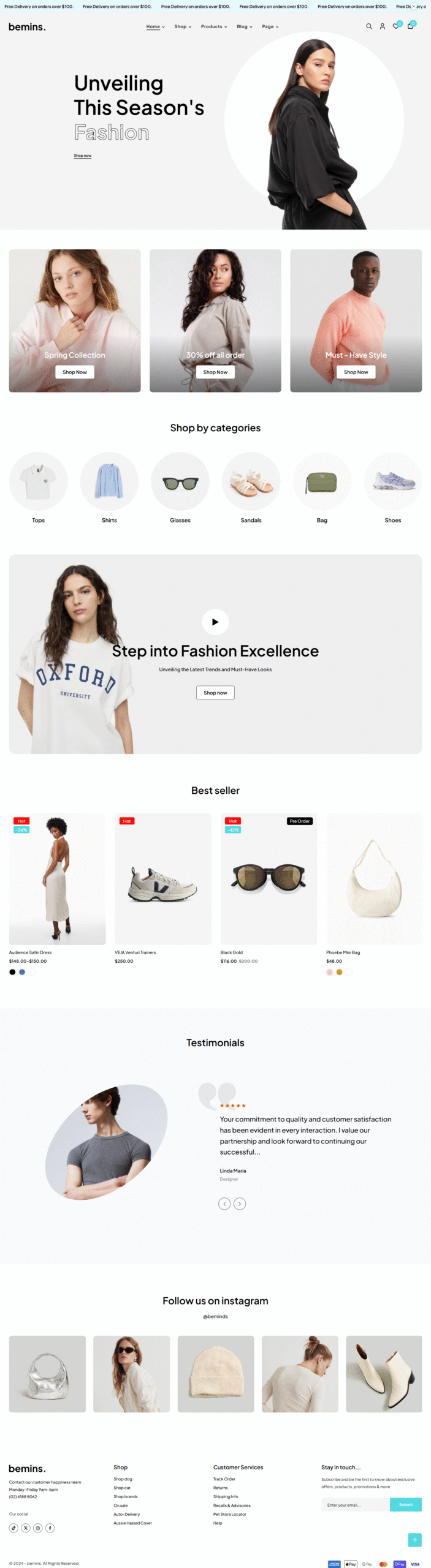This screenshot has width=431, height=1568.
Task: Expand the Shop menu dropdown
Action: pos(183,26)
